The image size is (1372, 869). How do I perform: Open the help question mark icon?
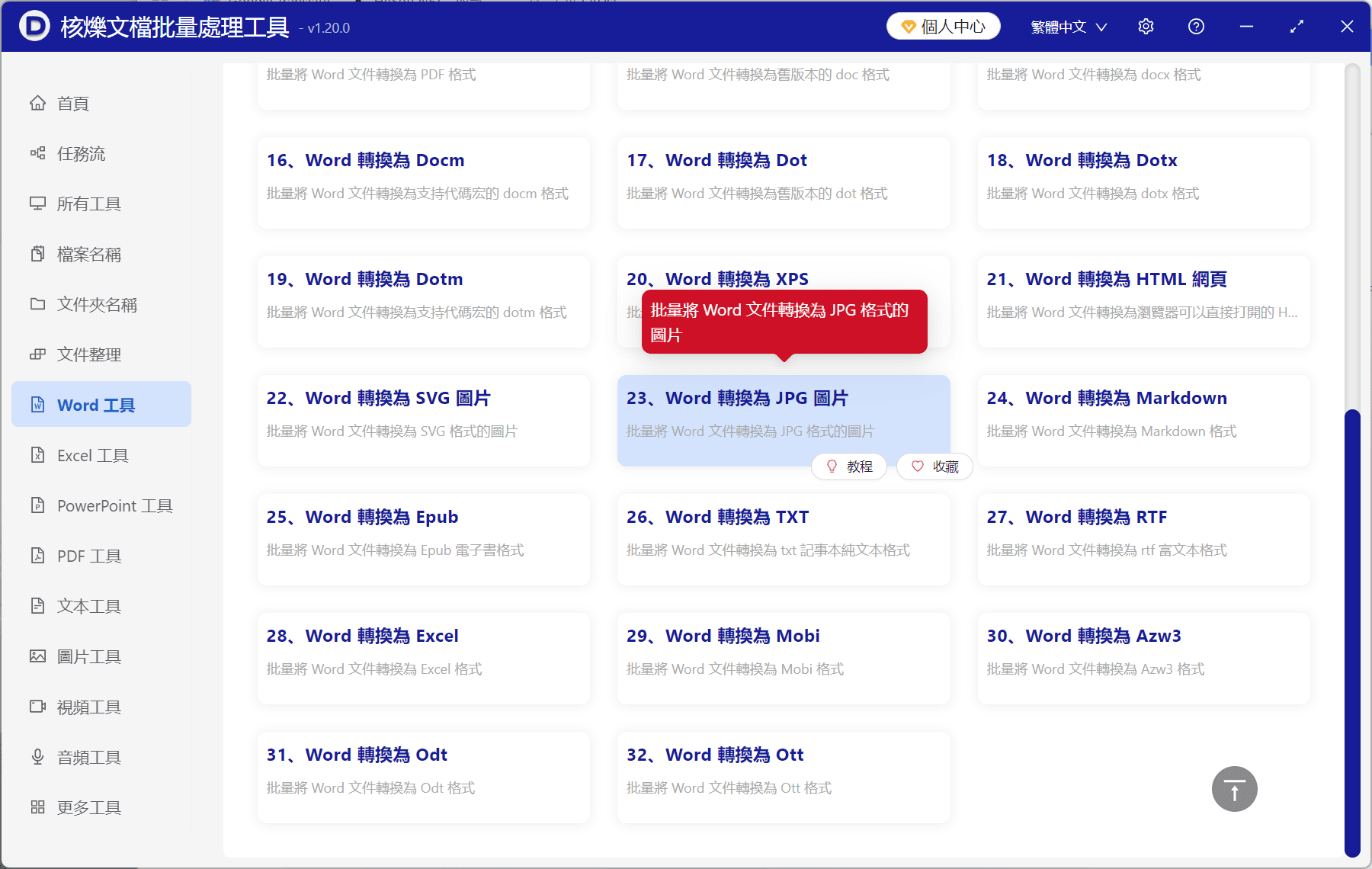[x=1196, y=27]
